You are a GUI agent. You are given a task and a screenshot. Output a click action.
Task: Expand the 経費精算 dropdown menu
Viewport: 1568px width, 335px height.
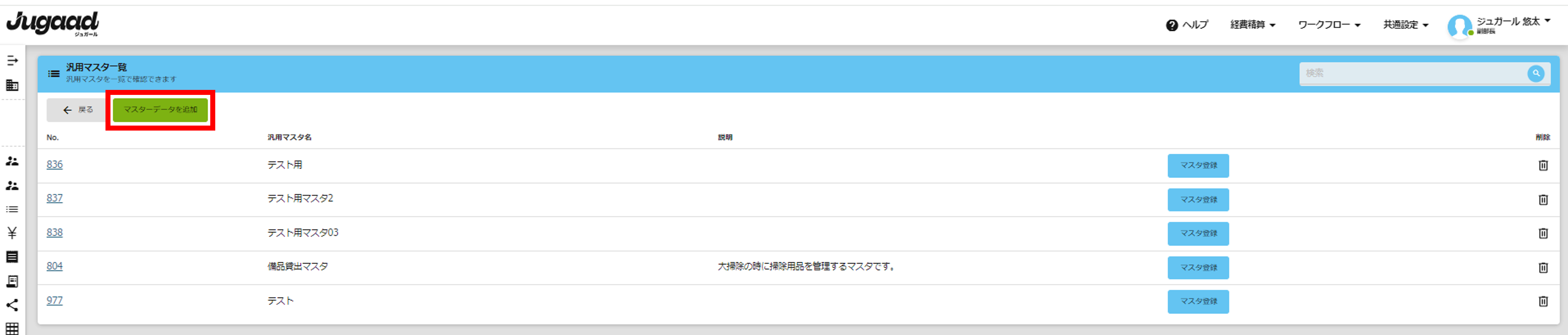click(x=1252, y=25)
